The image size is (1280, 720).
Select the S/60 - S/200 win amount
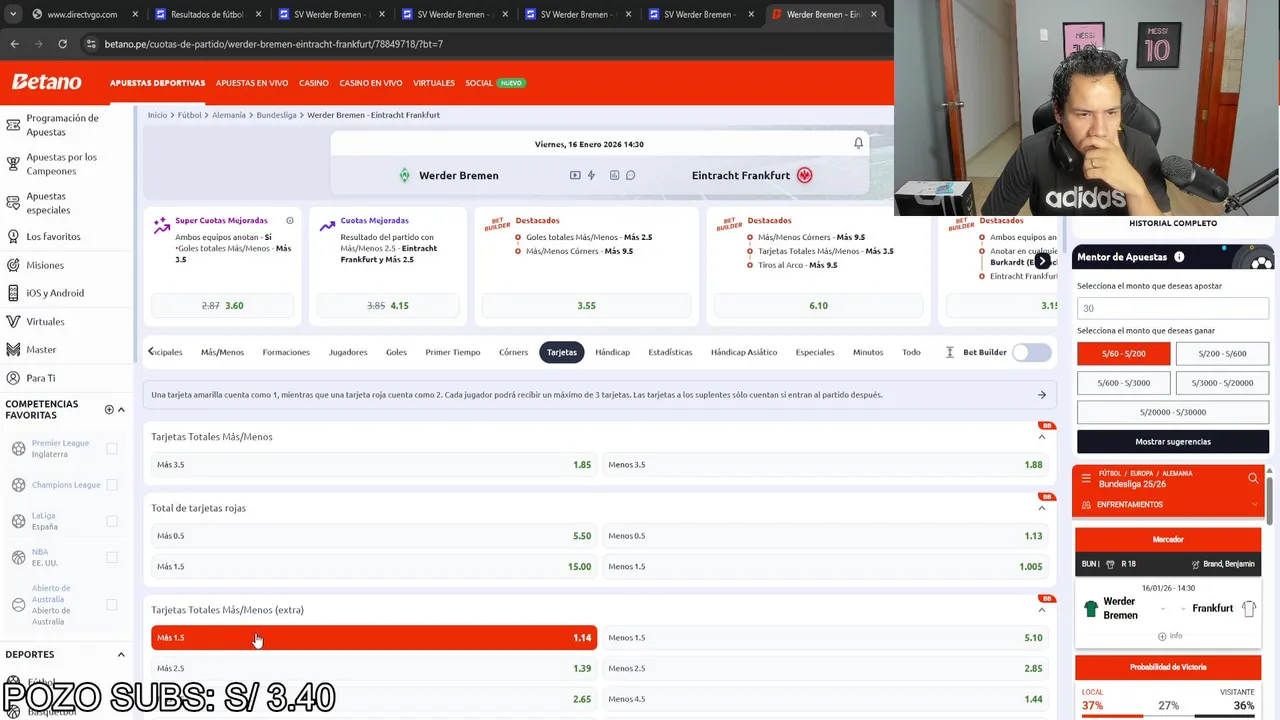[x=1124, y=353]
